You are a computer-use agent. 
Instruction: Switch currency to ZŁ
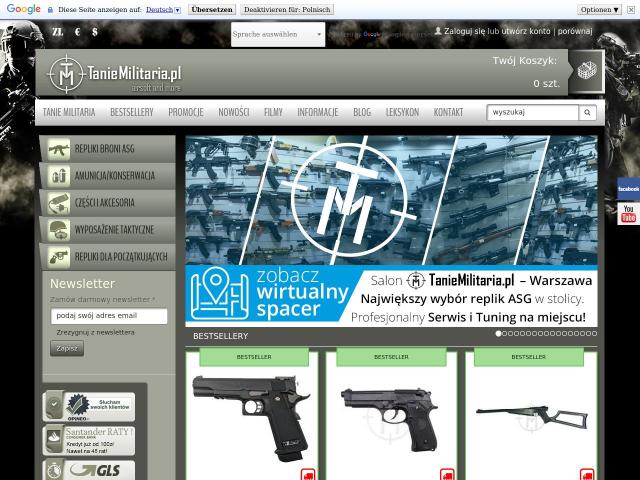[58, 32]
